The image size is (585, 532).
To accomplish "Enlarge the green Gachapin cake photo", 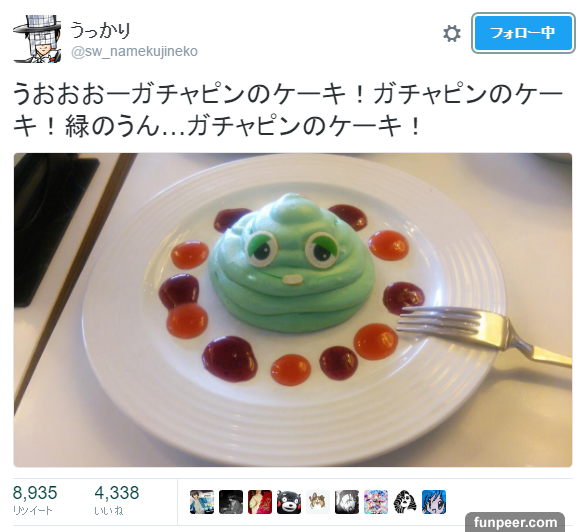I will [293, 310].
